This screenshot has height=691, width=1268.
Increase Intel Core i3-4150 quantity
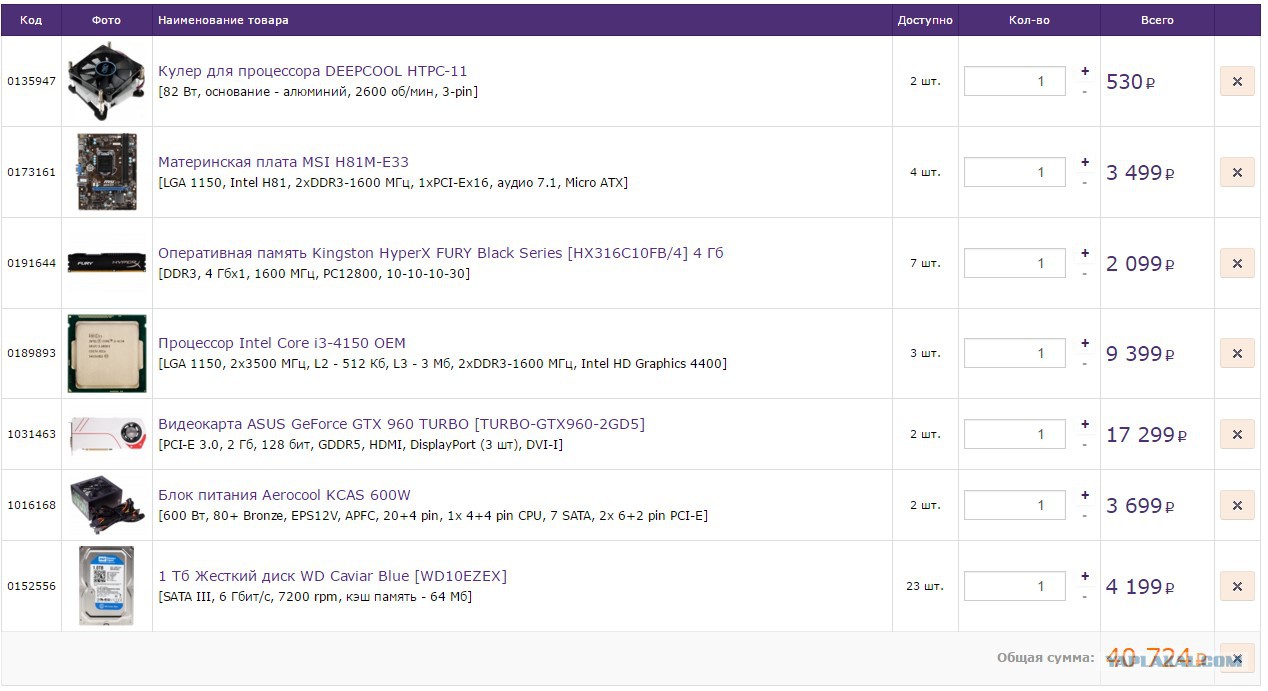point(1085,343)
